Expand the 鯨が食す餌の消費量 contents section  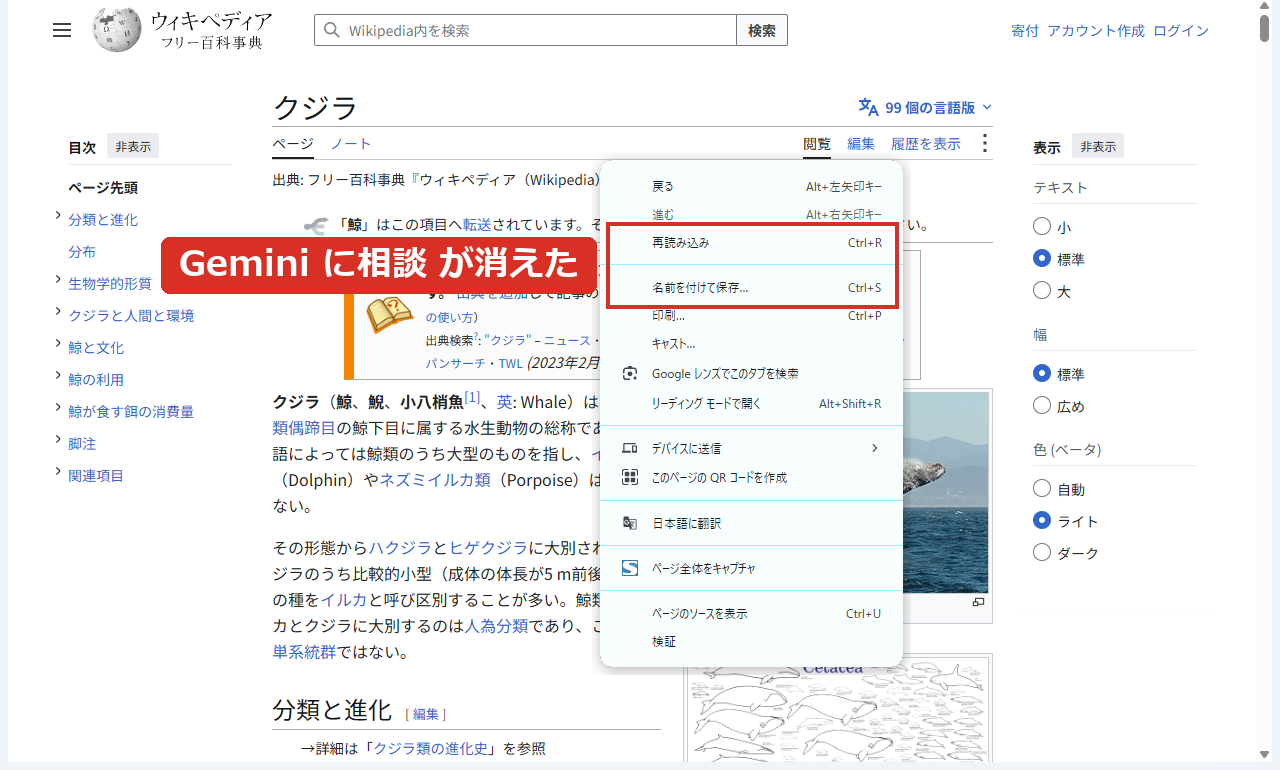point(58,409)
